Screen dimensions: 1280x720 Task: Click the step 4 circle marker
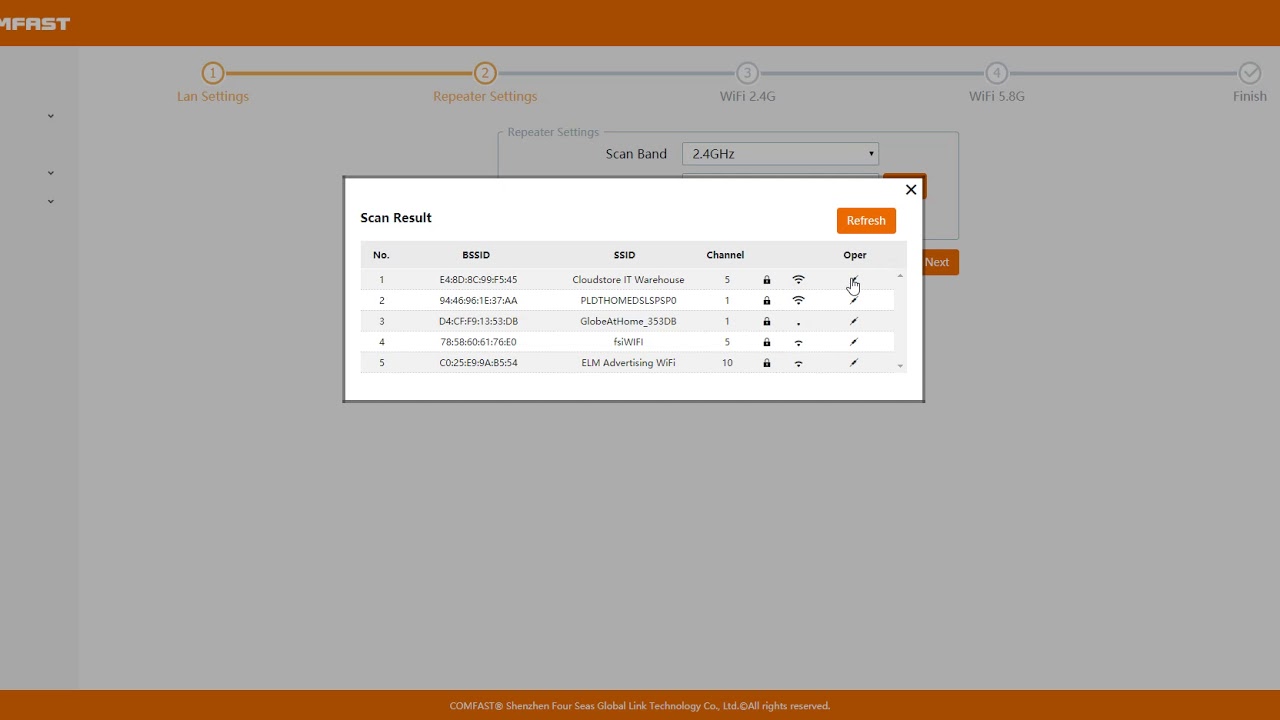point(996,73)
